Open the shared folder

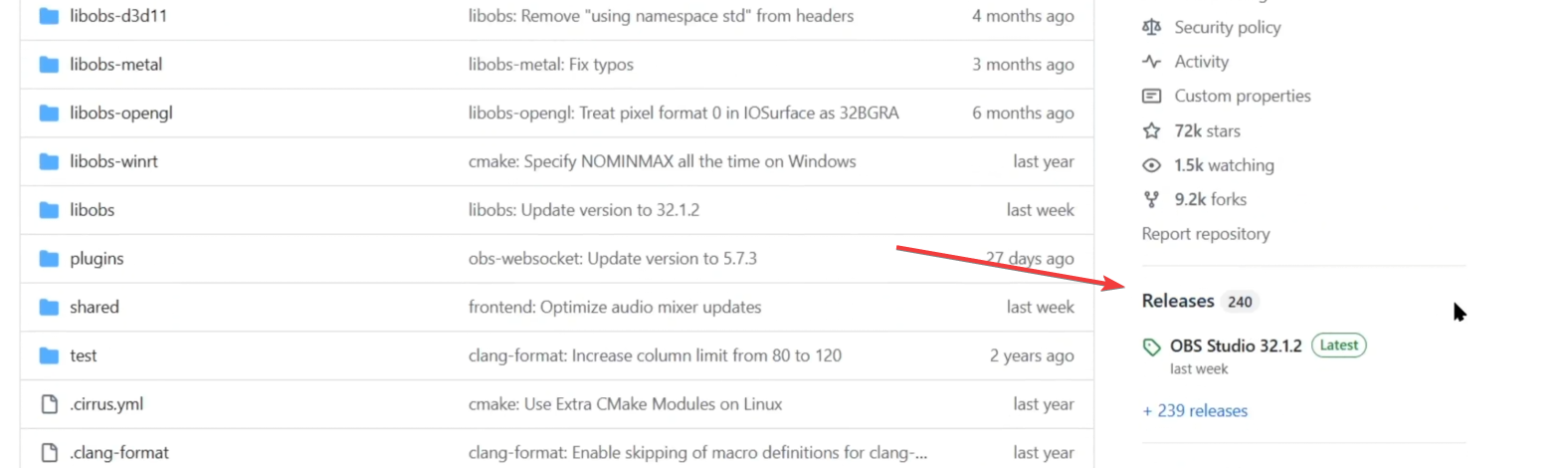coord(95,307)
